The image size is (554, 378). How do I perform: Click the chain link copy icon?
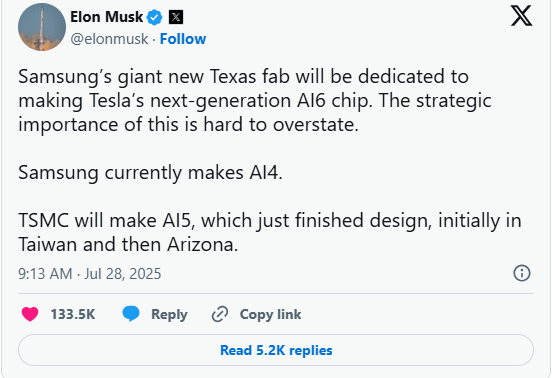tap(220, 314)
